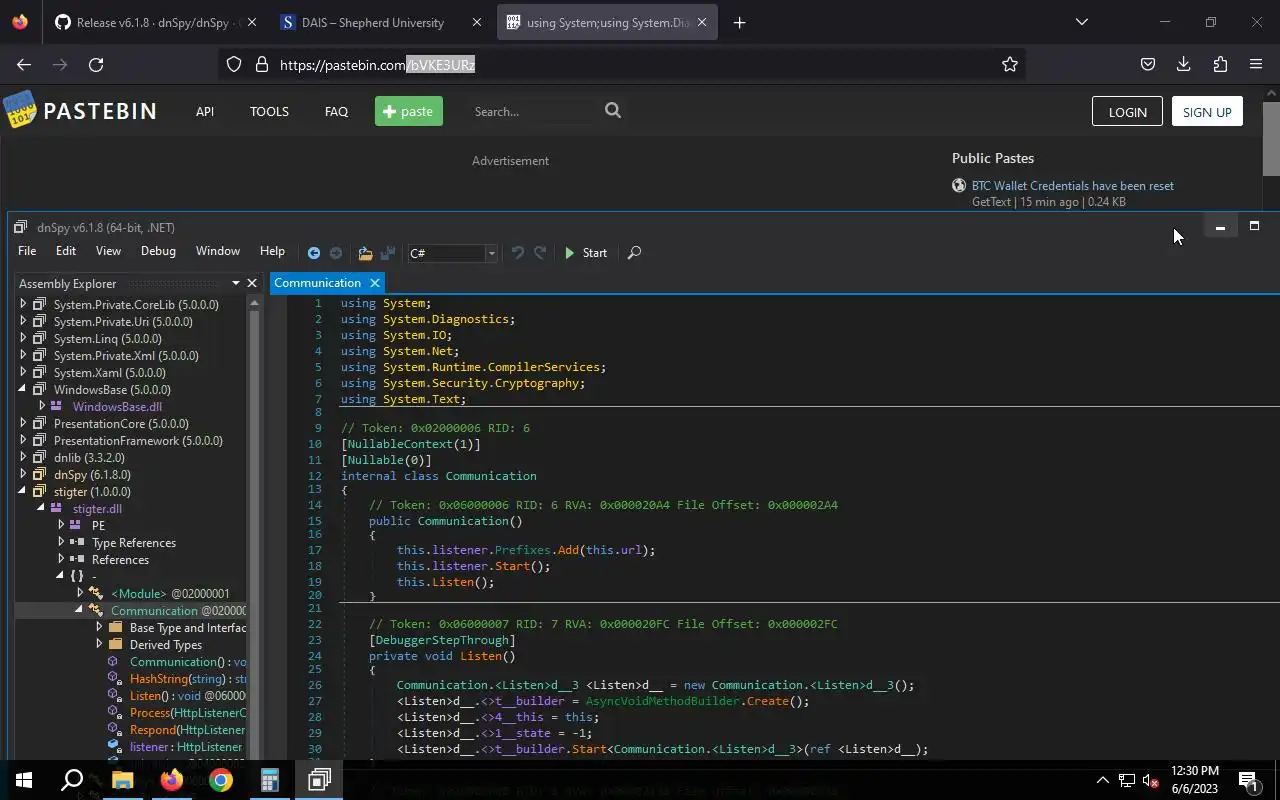The image size is (1280, 800).
Task: Click the open file folder icon in dnSpy
Action: (x=365, y=253)
